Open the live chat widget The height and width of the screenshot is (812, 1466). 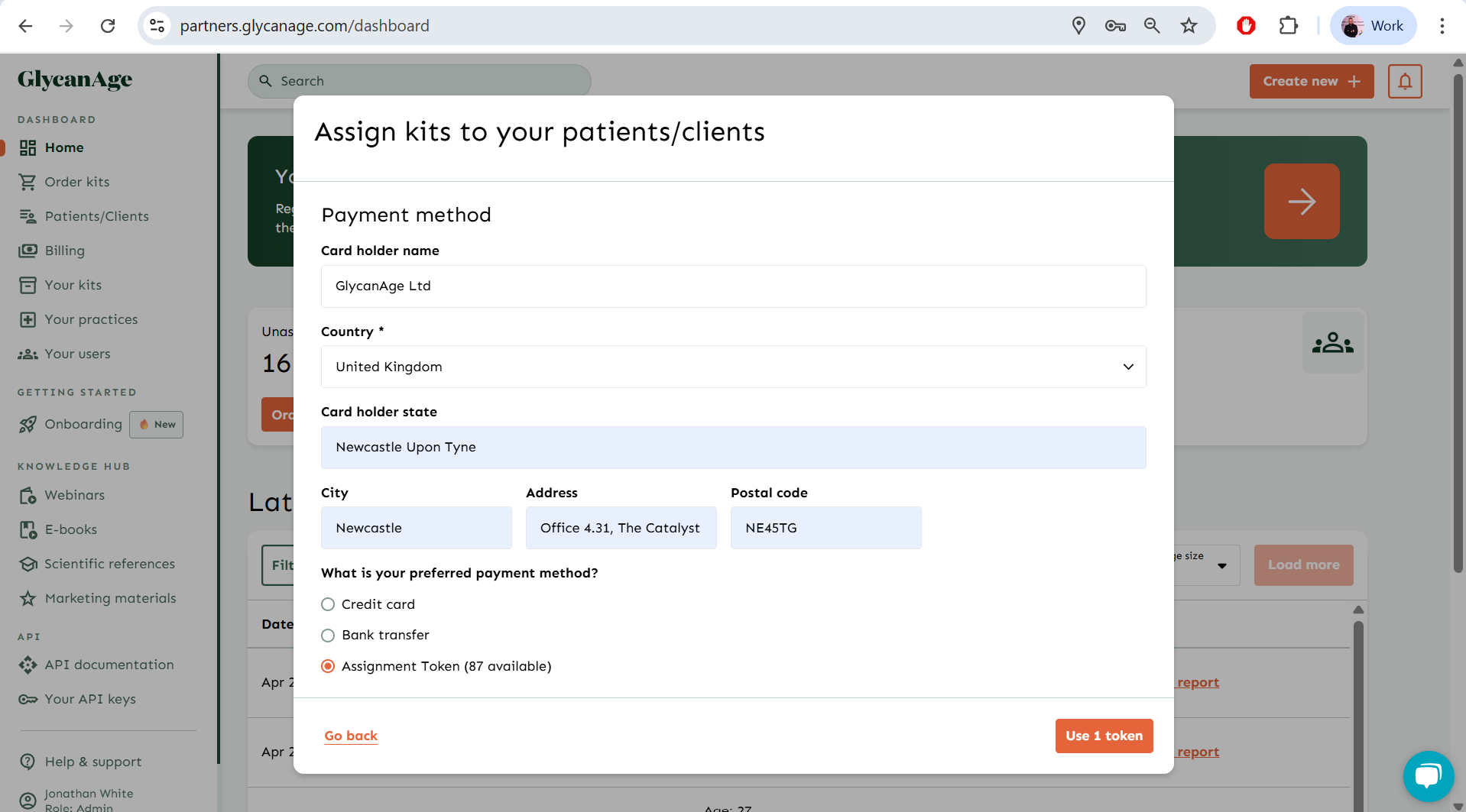(1428, 776)
